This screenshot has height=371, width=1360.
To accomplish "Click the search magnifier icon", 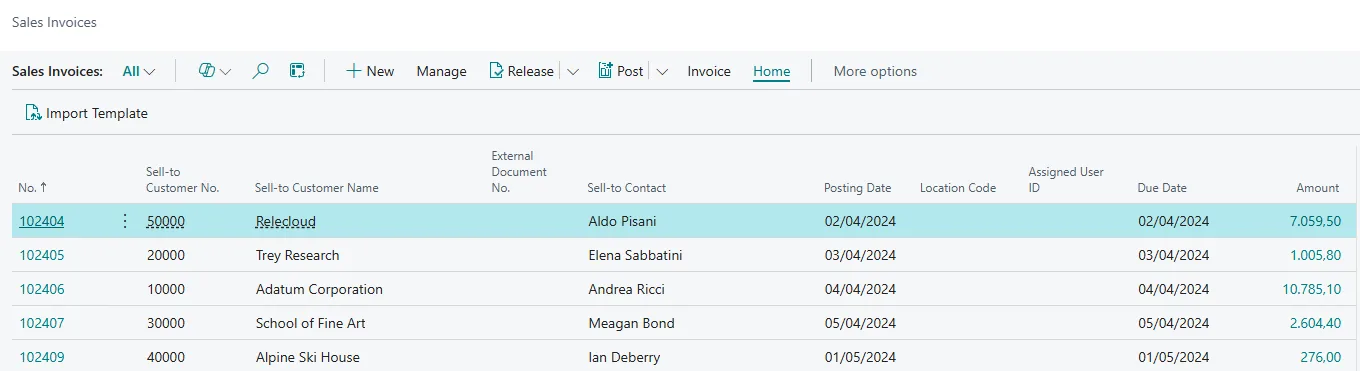I will [x=261, y=71].
